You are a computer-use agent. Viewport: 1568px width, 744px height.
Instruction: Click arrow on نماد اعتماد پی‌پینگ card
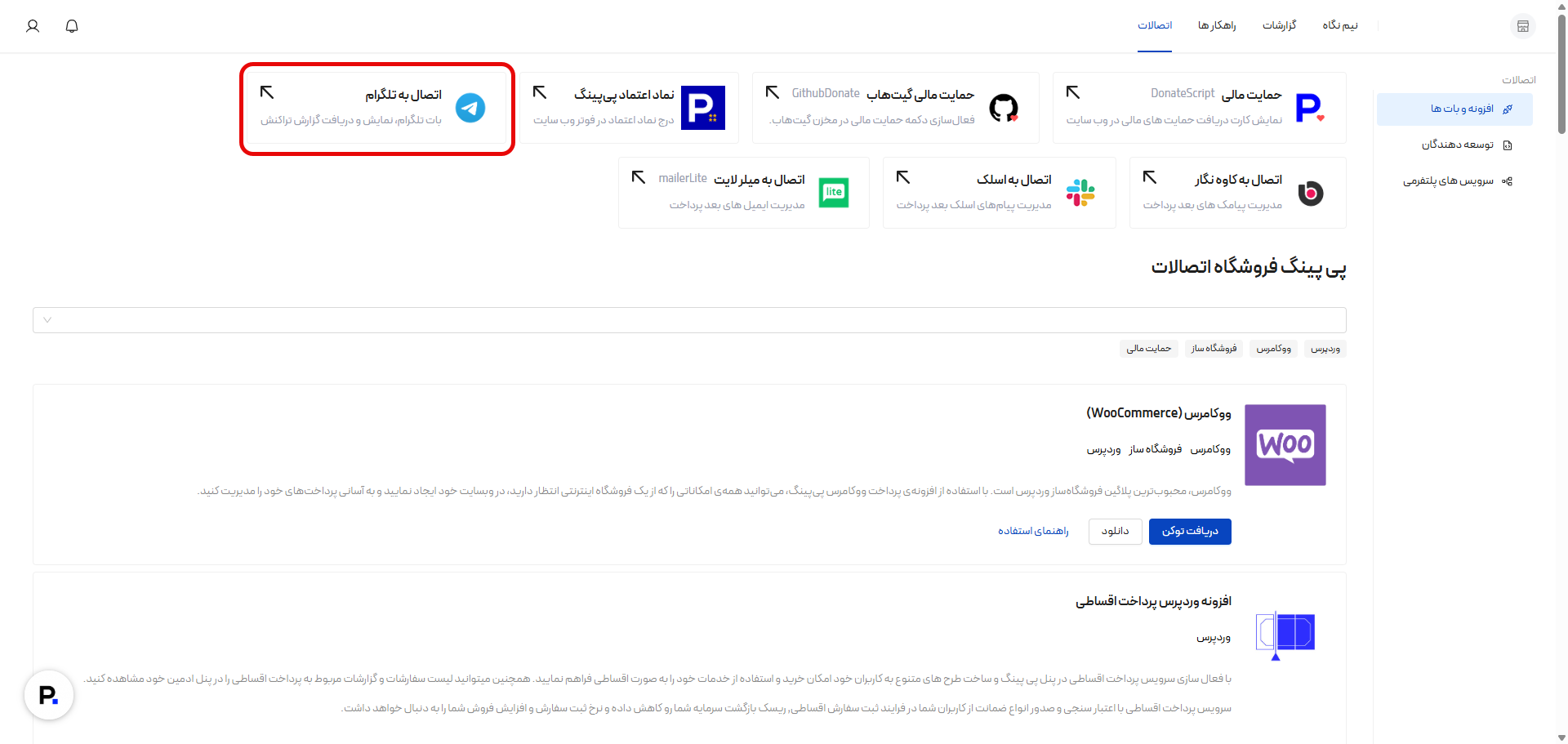pos(540,92)
